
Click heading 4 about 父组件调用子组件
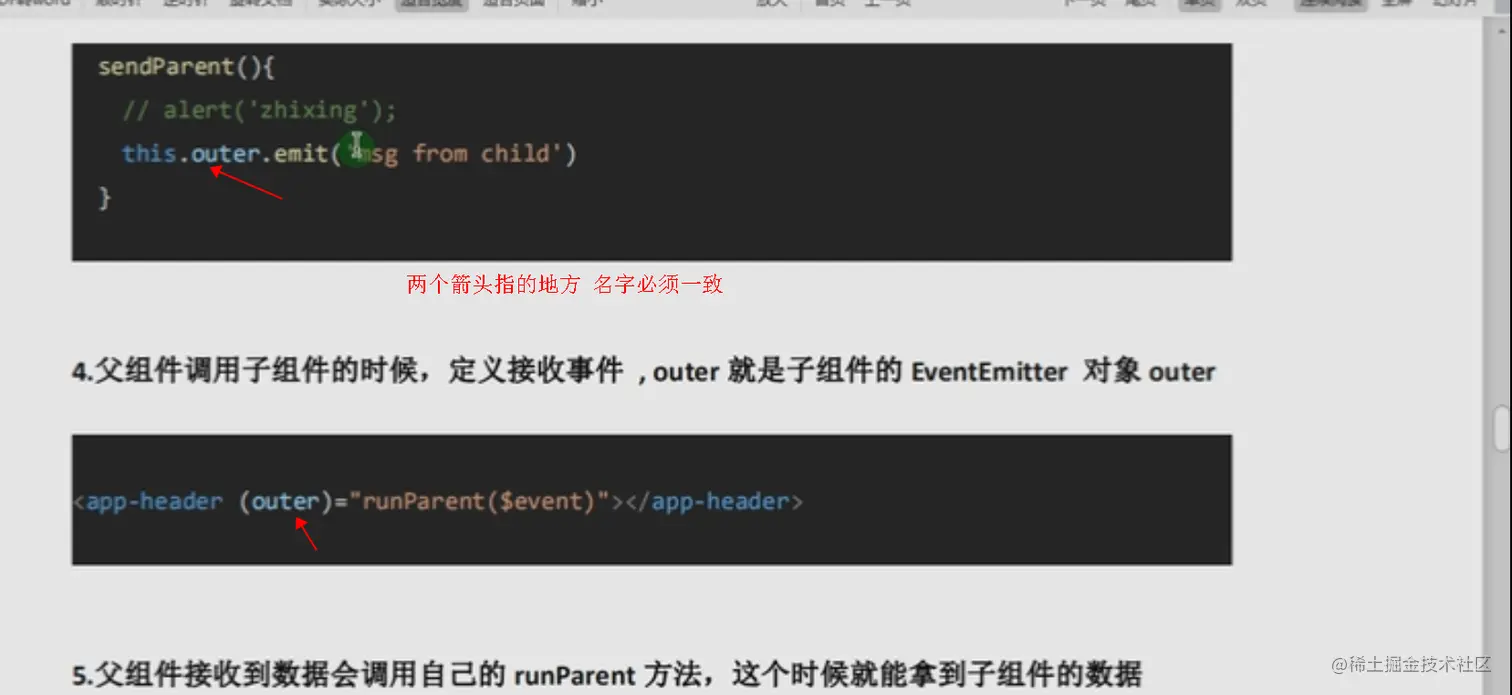[644, 372]
